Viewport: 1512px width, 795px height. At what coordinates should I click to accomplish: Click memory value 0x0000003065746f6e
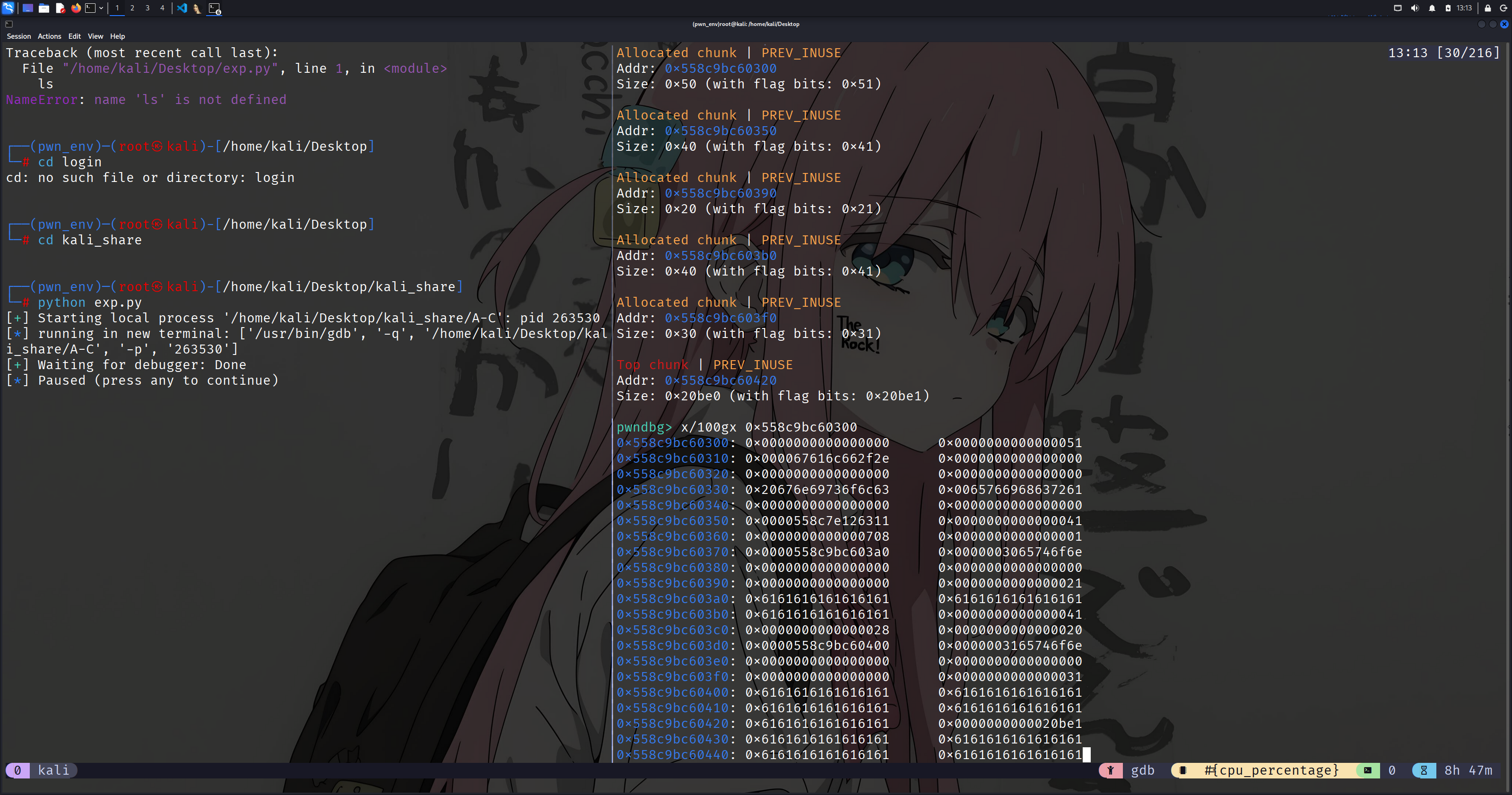pyautogui.click(x=1010, y=552)
